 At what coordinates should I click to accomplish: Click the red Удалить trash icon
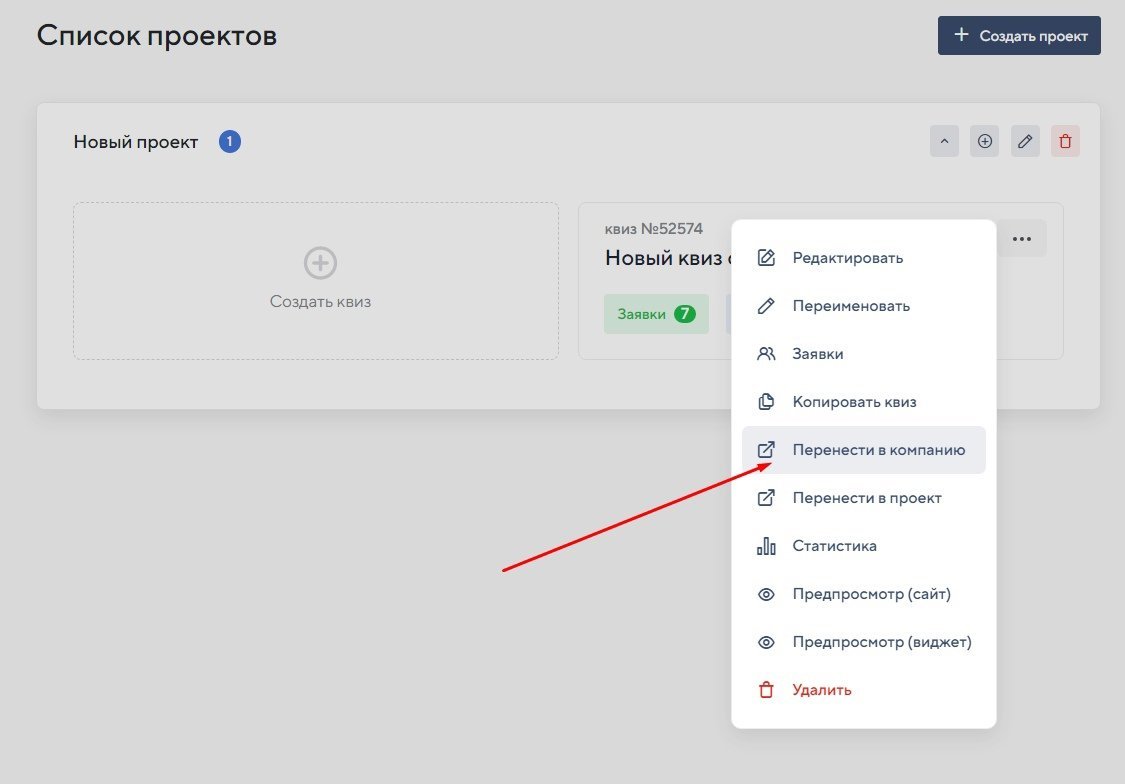[x=767, y=690]
